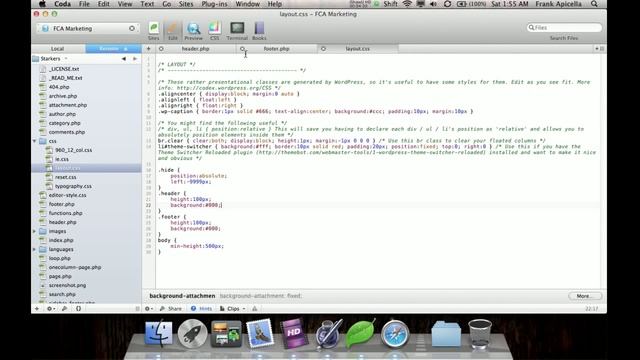Open the Terminal view icon

tap(237, 31)
